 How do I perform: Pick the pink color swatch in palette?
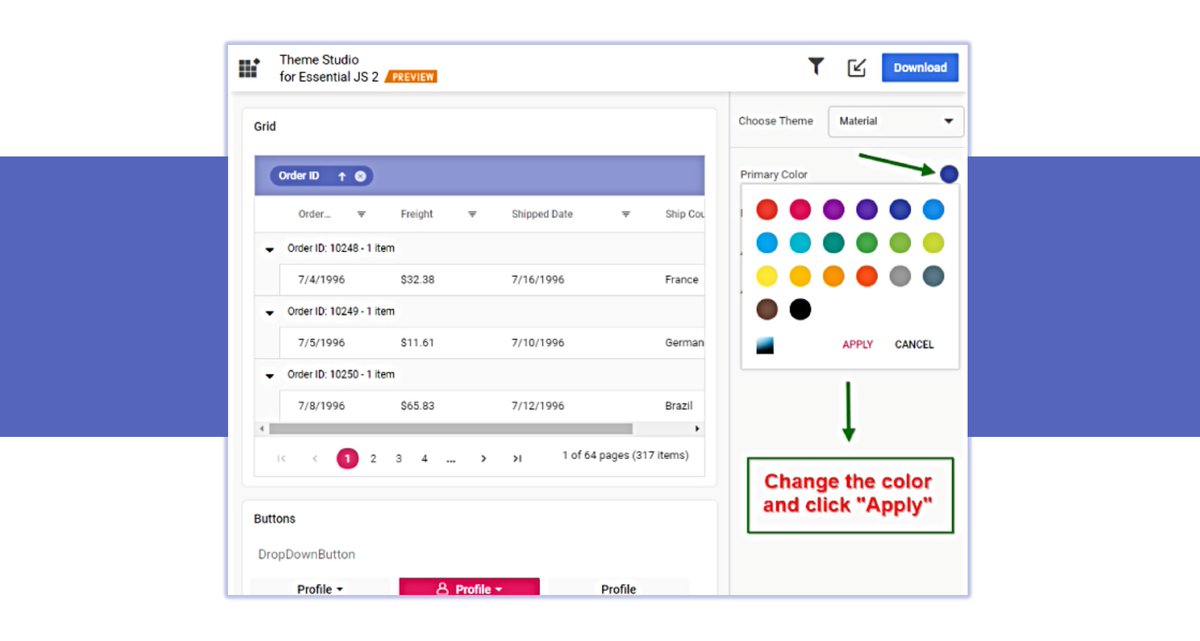(x=800, y=209)
